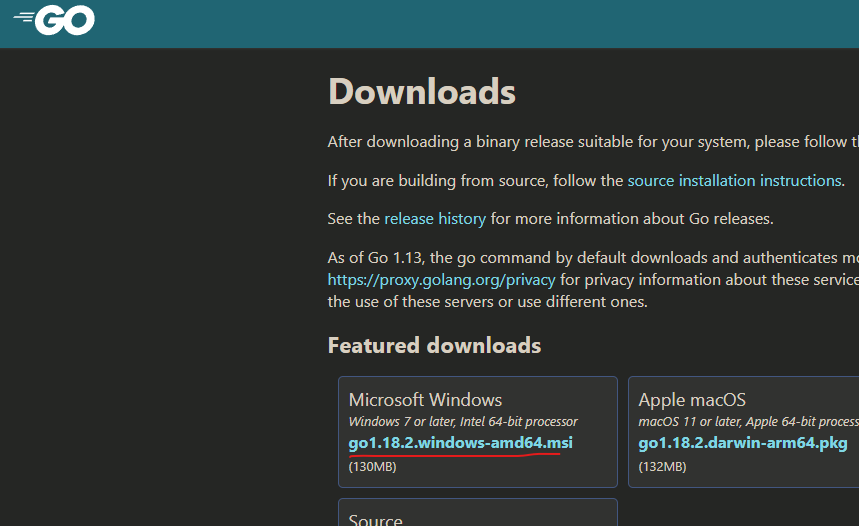This screenshot has width=859, height=526.
Task: Visit the proxy.golang.org/privacy link
Action: click(x=441, y=280)
